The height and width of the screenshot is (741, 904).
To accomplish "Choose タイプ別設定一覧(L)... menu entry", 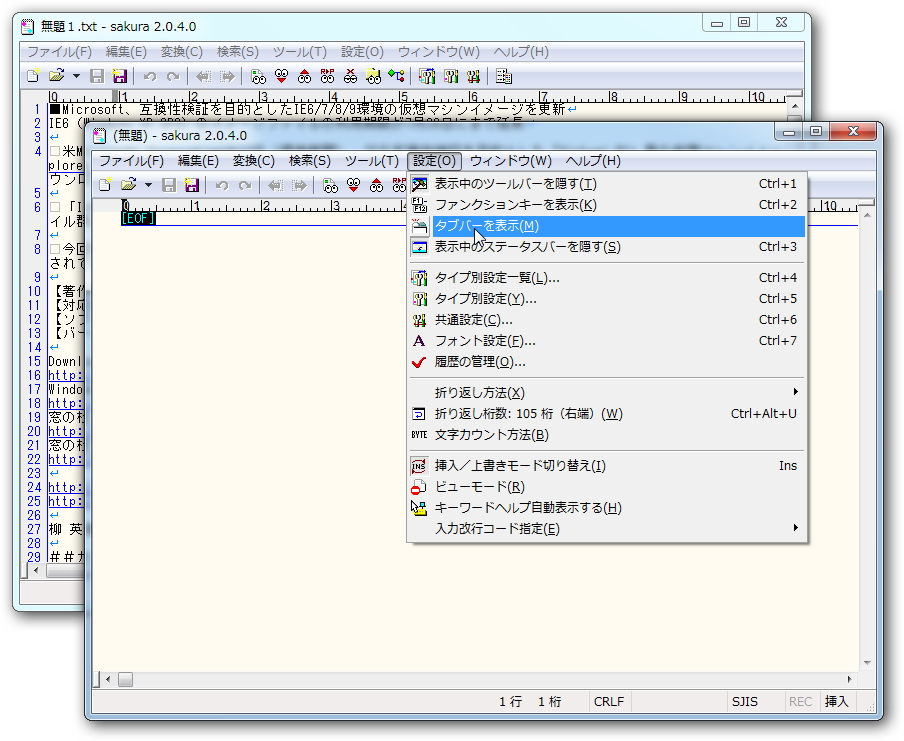I will coord(607,278).
